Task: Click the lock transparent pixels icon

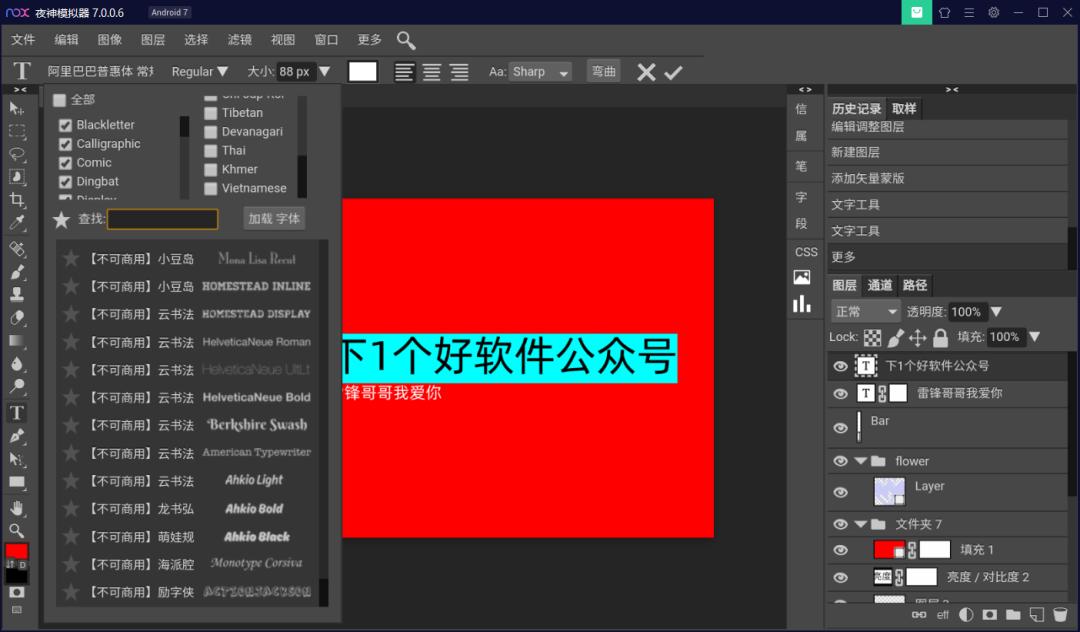Action: 874,337
